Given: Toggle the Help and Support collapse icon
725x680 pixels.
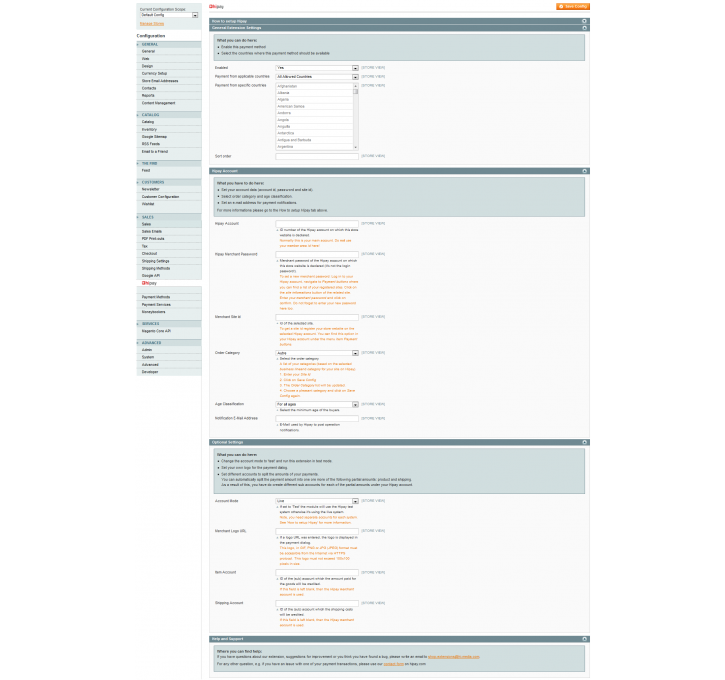Looking at the screenshot, I should (x=584, y=639).
